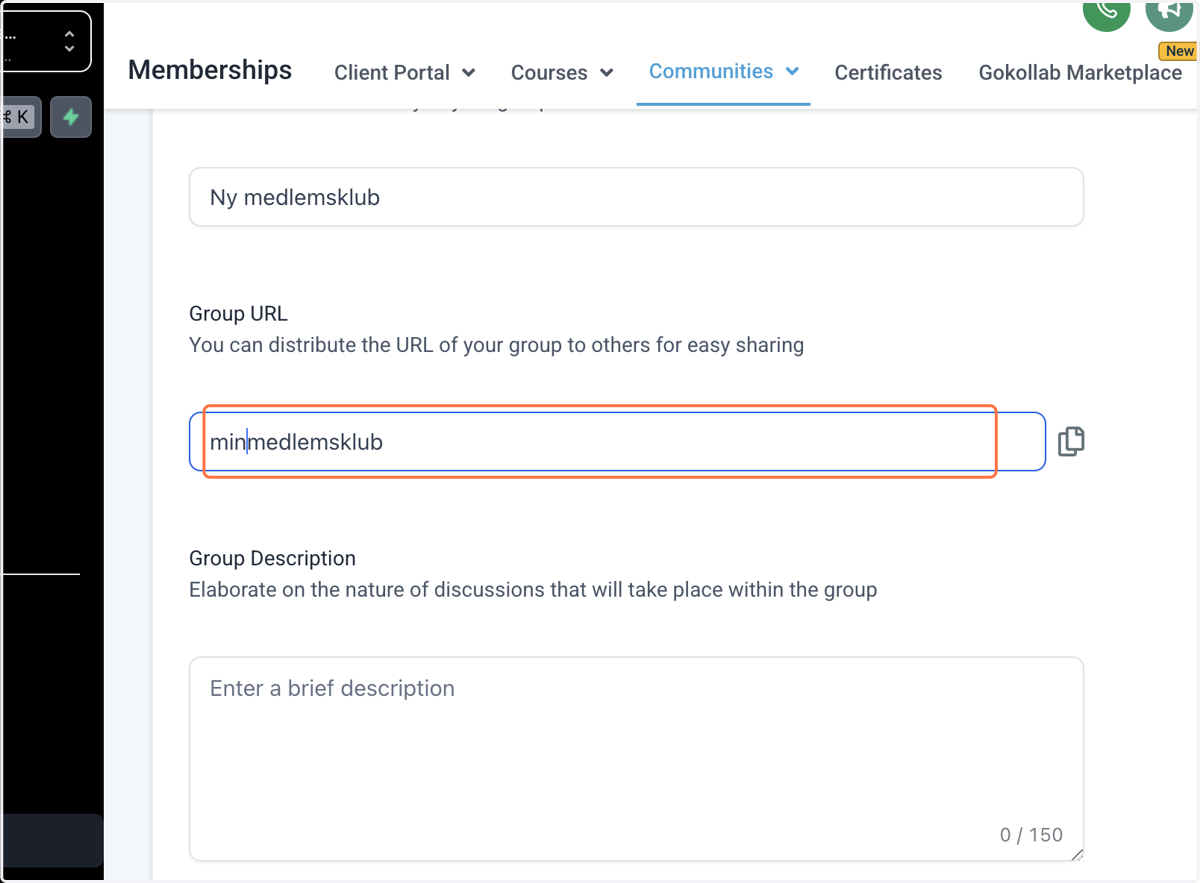1200x883 pixels.
Task: Copy the Group URL with the clipboard icon
Action: 1071,441
